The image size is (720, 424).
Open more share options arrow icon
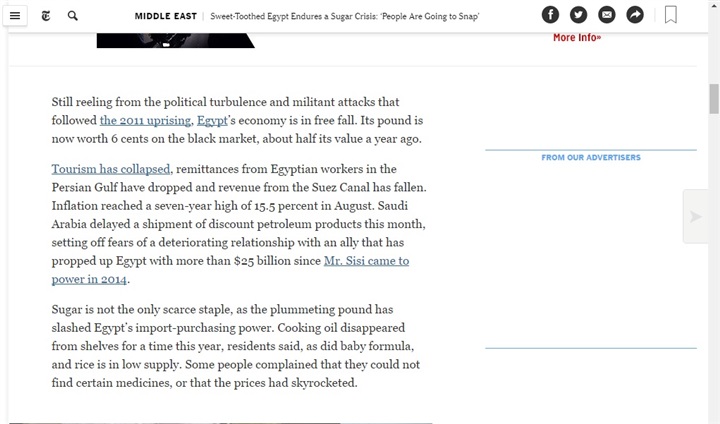tap(635, 15)
